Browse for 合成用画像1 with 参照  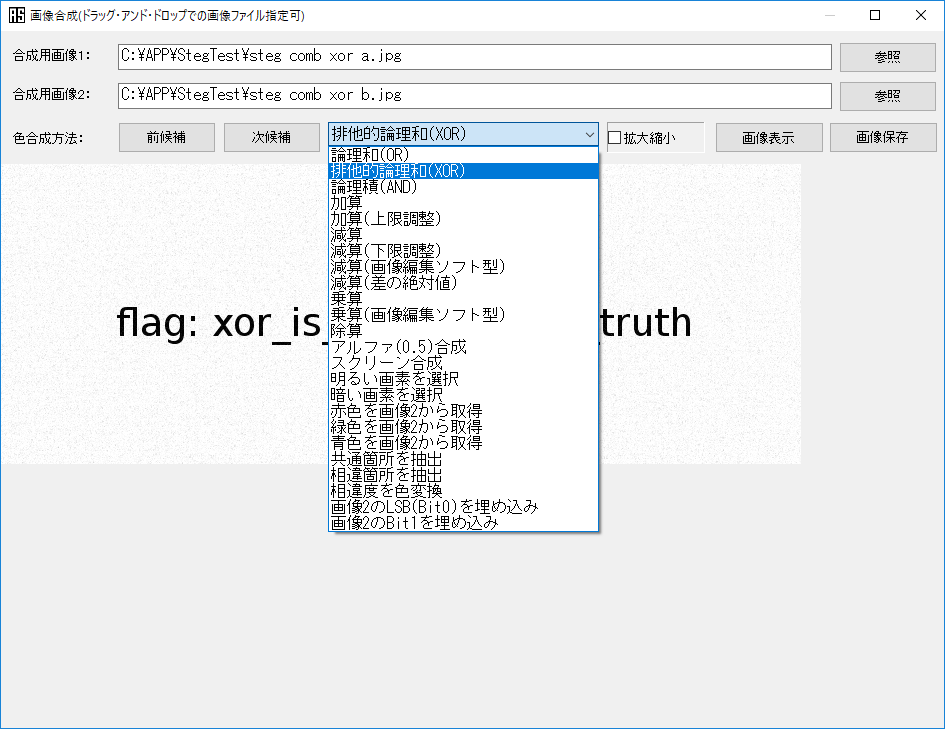[888, 57]
